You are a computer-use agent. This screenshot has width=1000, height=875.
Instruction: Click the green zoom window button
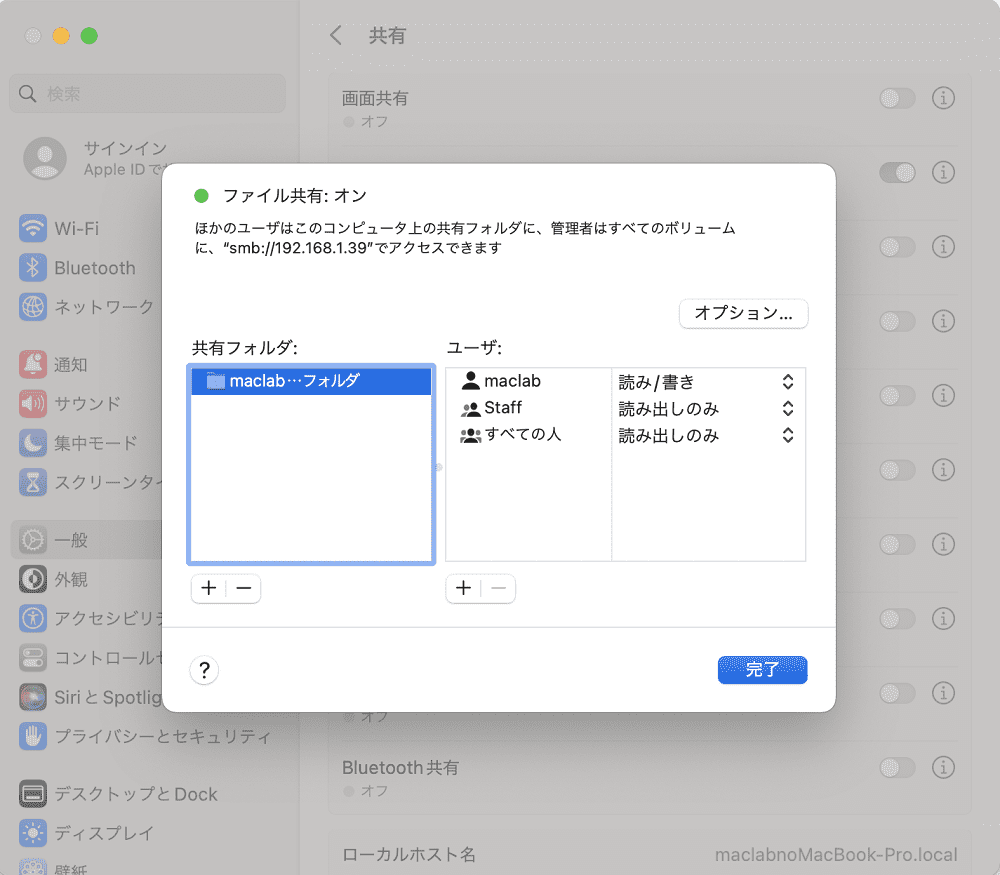(x=89, y=36)
